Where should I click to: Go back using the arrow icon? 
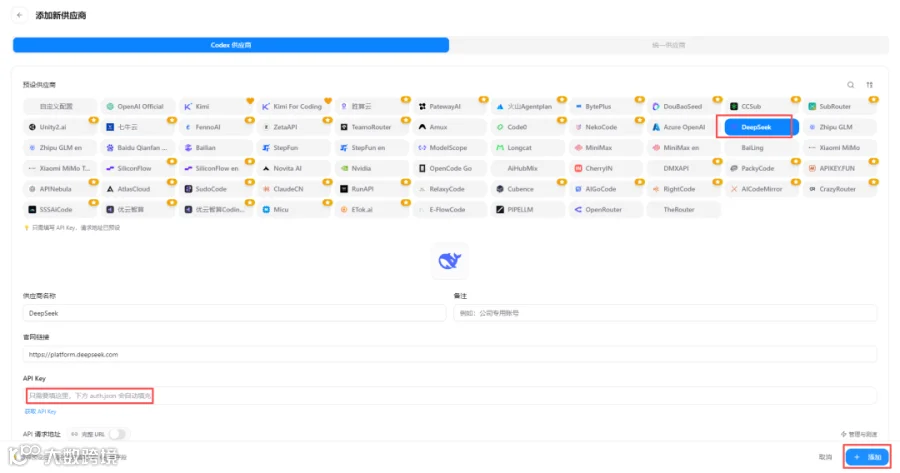tap(20, 15)
